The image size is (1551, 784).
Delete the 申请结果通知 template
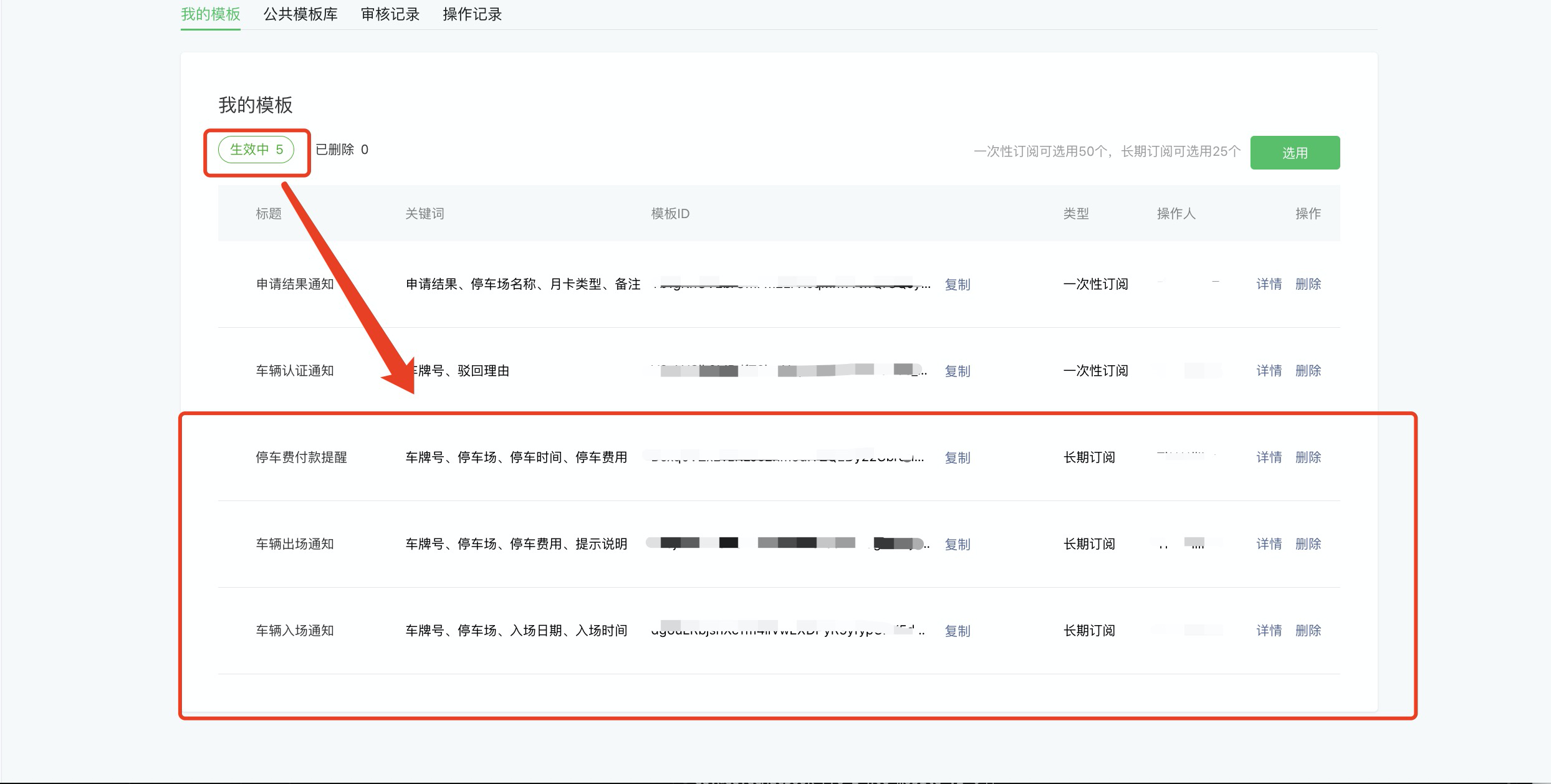click(x=1308, y=284)
